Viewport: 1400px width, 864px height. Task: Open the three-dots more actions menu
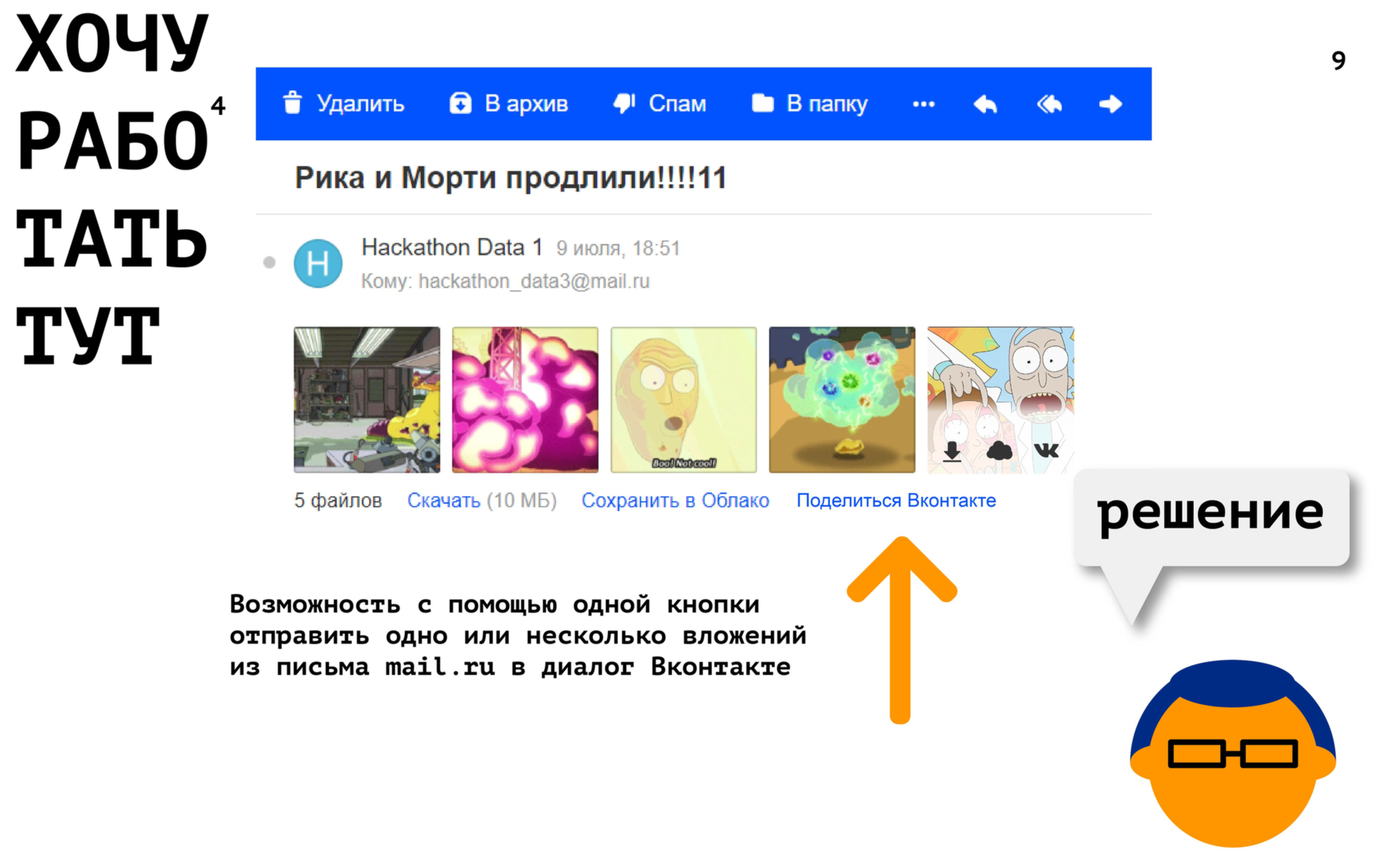[x=924, y=104]
